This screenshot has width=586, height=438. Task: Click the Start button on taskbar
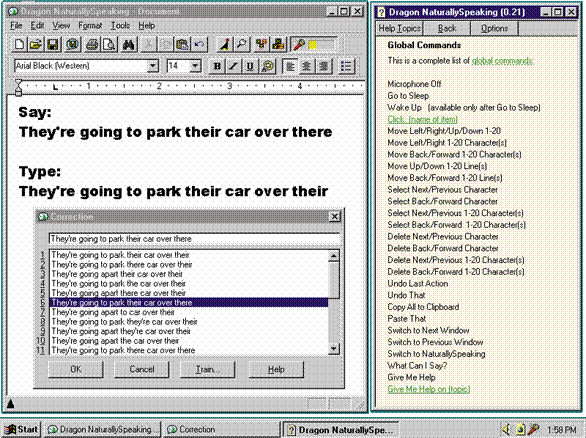[21, 429]
